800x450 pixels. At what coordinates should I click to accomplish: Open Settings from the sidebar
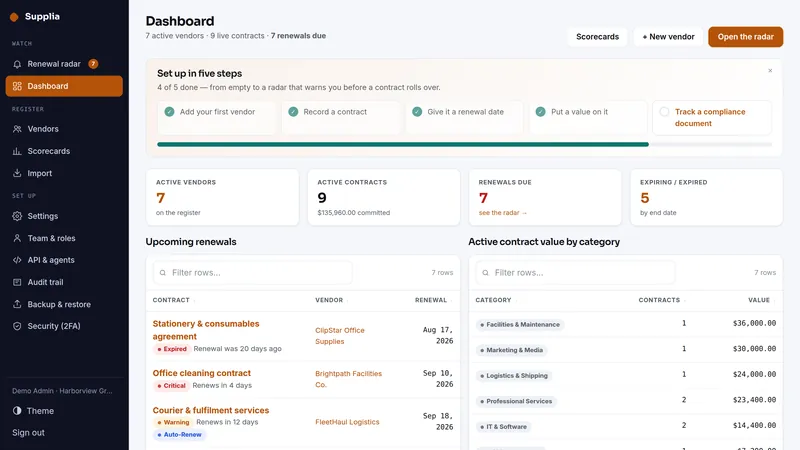pos(64,216)
